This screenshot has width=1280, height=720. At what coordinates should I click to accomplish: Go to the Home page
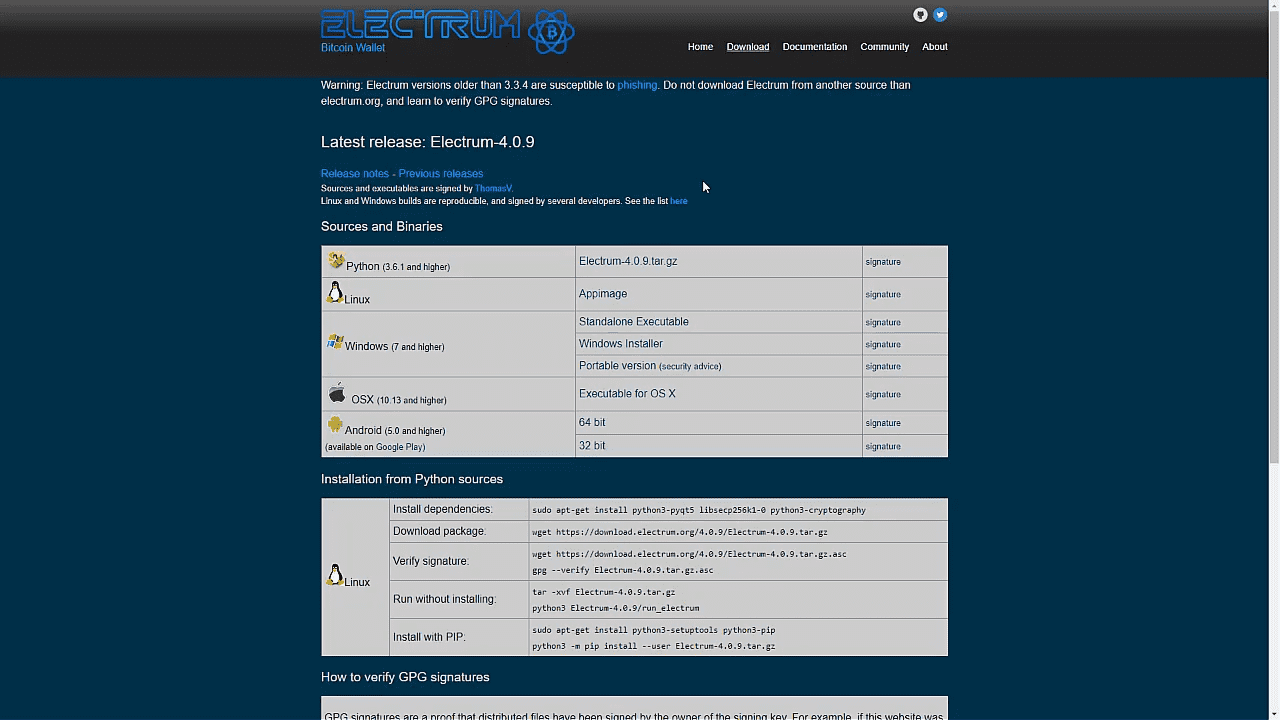(x=700, y=47)
